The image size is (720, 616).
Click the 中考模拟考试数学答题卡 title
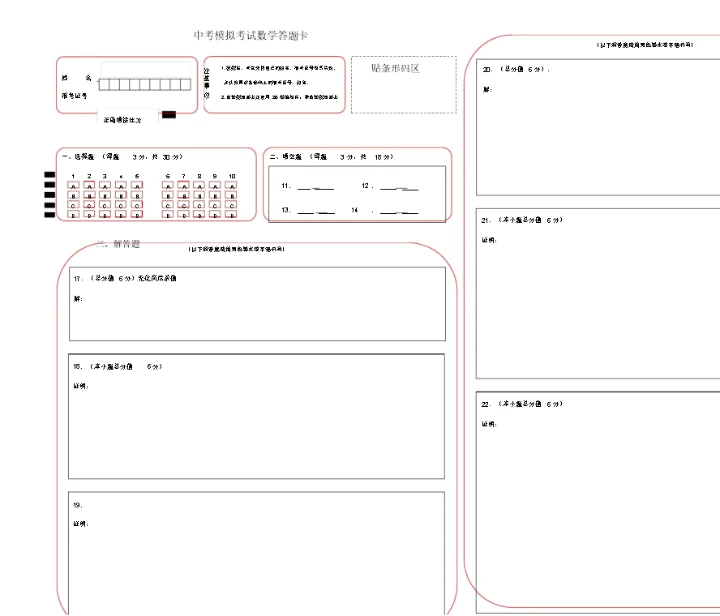point(251,35)
